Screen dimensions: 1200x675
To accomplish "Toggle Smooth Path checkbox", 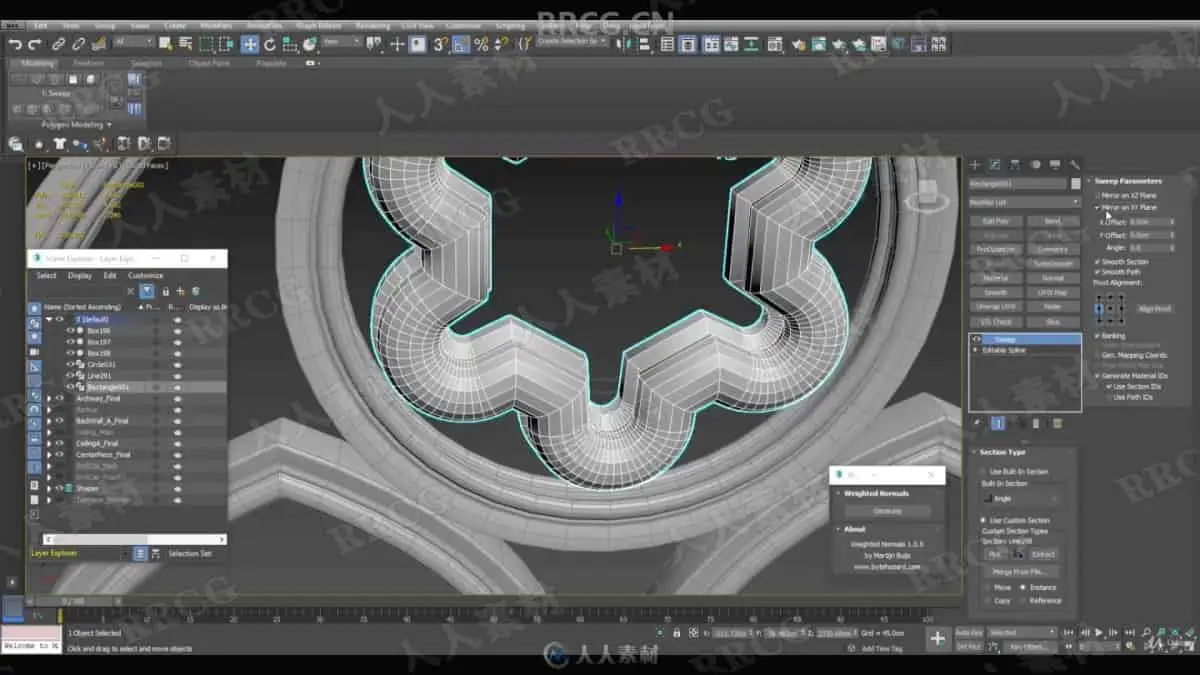I will (x=1097, y=271).
